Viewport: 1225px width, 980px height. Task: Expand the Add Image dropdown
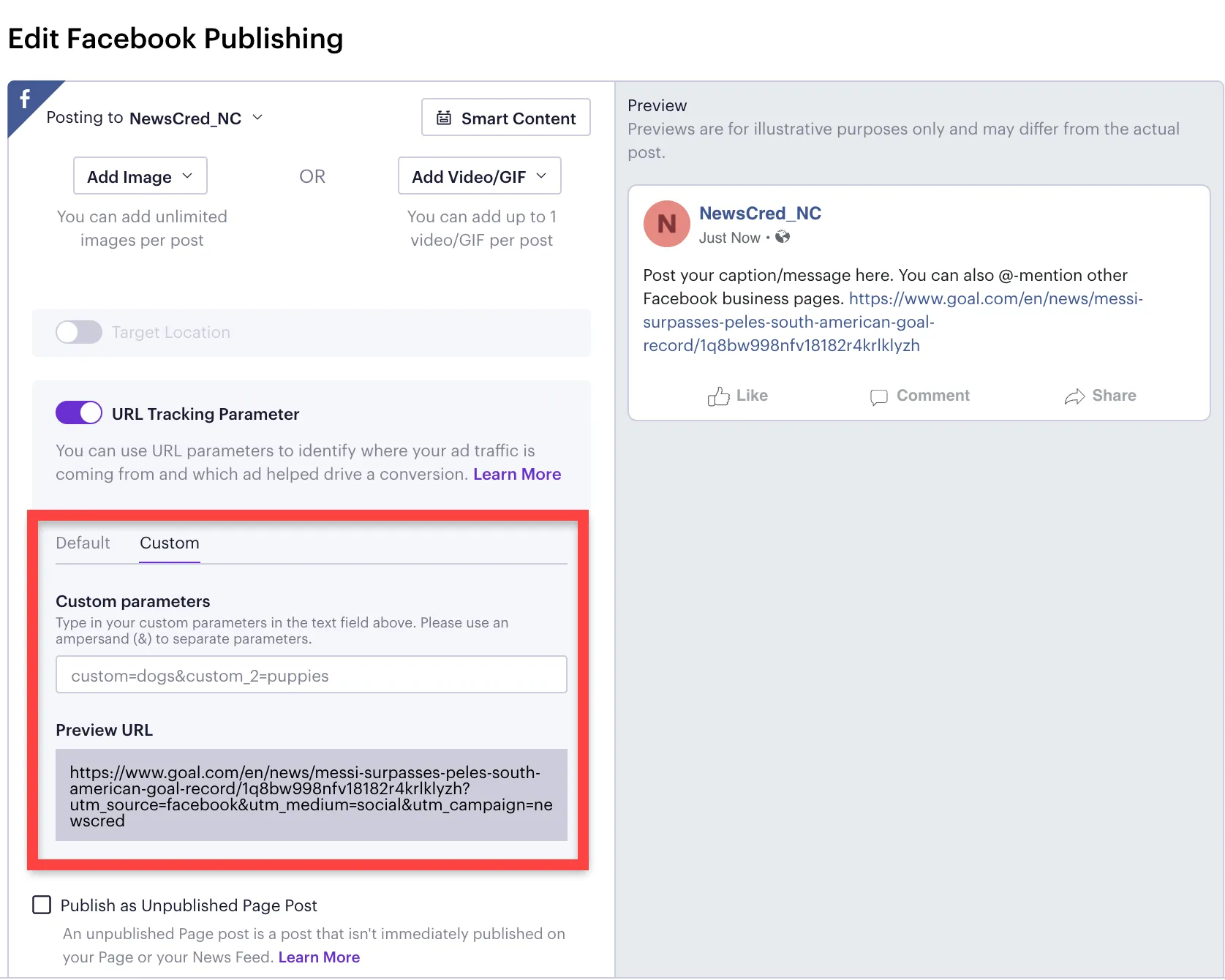click(140, 176)
